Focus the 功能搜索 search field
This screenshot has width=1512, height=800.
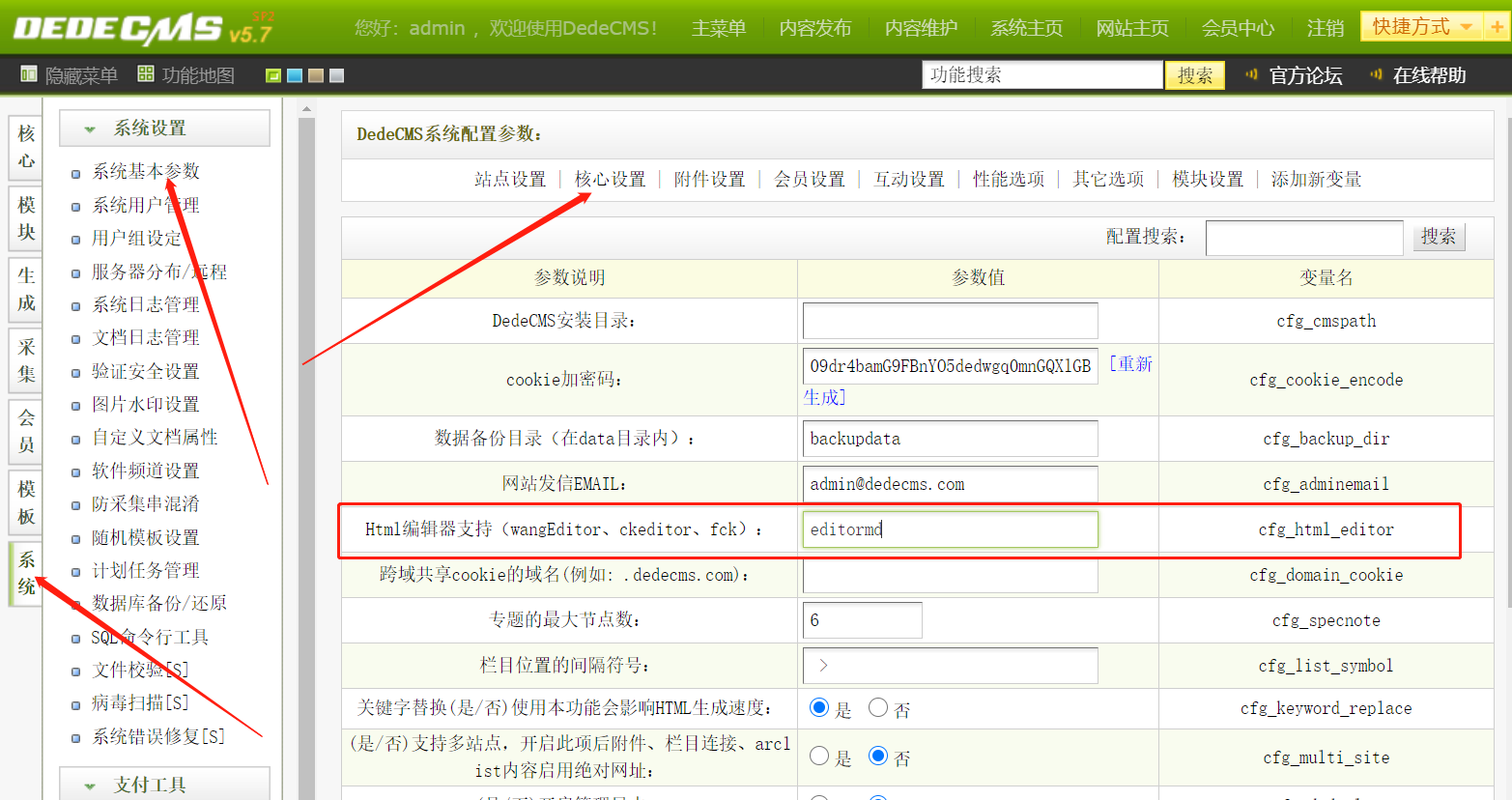[1042, 74]
